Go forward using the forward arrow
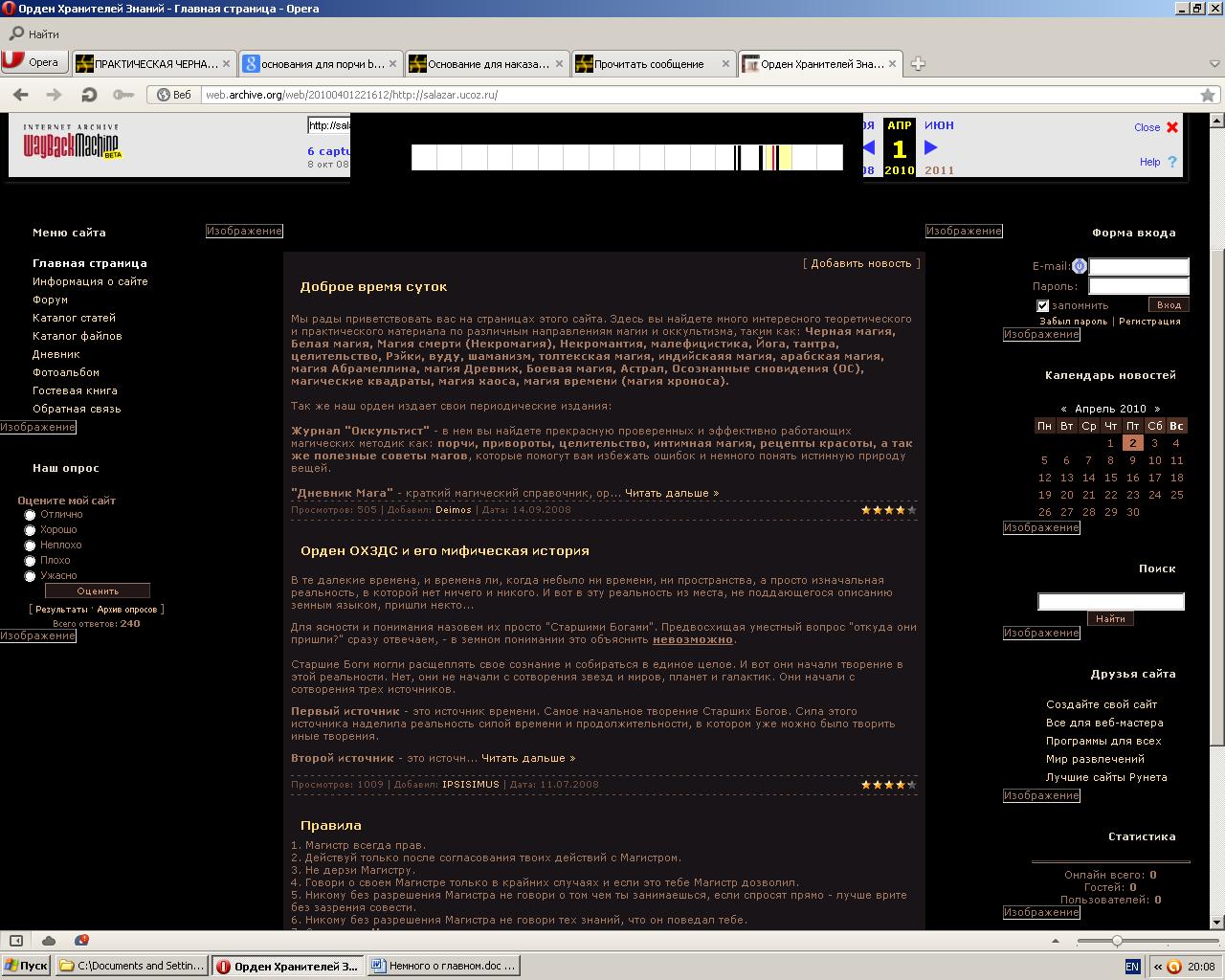The image size is (1225, 980). tap(55, 95)
